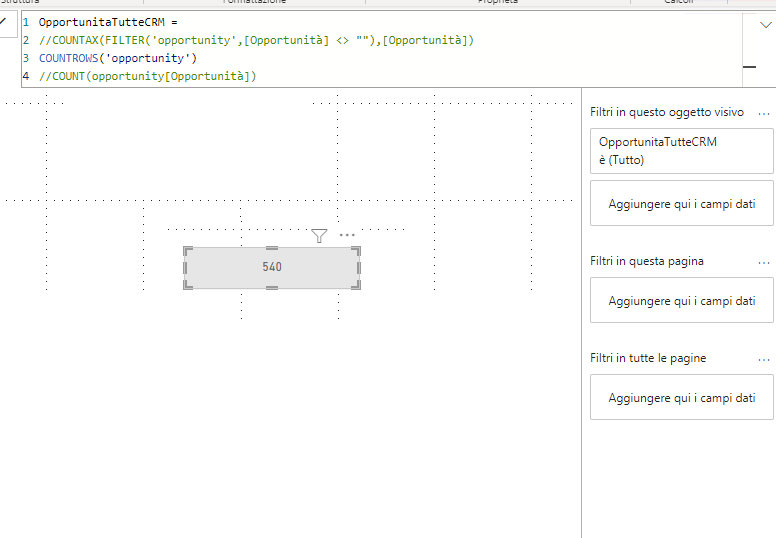Screen dimensions: 776x538
Task: Open ellipsis beside Filtri in tutte le pagine
Action: tap(764, 360)
